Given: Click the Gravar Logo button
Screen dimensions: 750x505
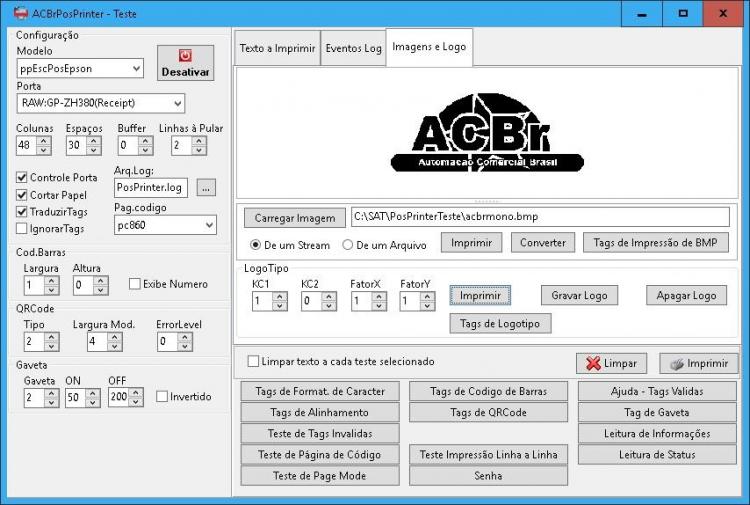Looking at the screenshot, I should tap(579, 296).
